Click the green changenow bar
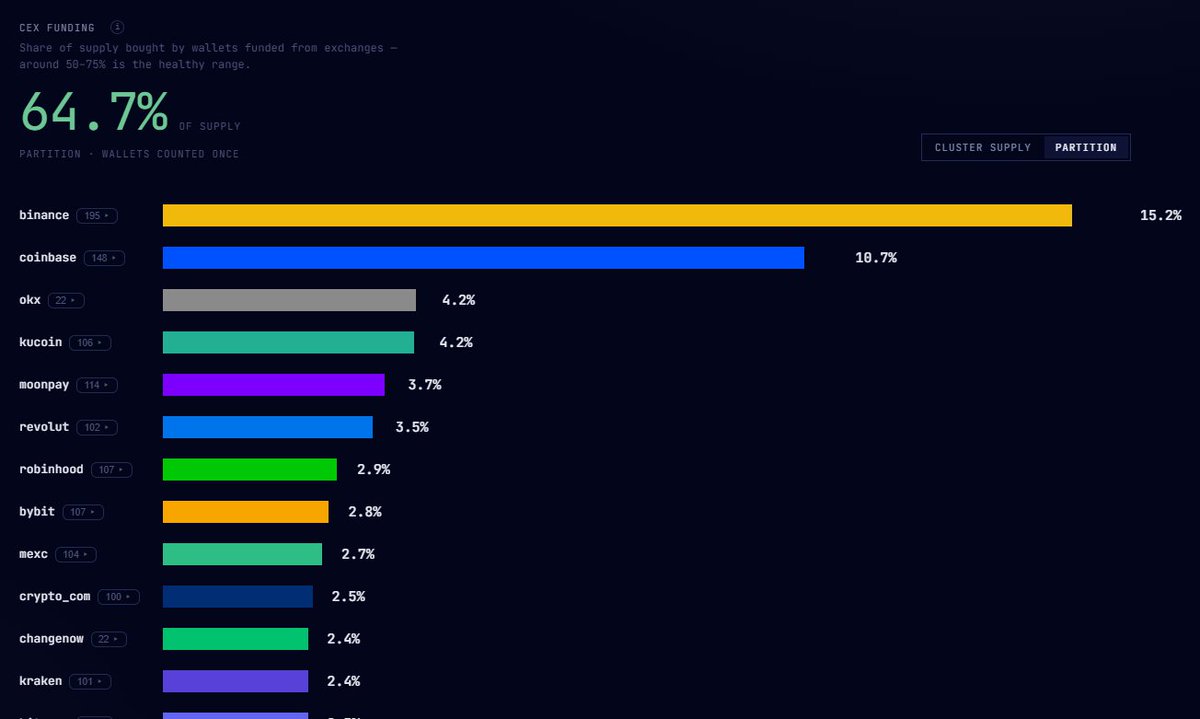 click(235, 639)
